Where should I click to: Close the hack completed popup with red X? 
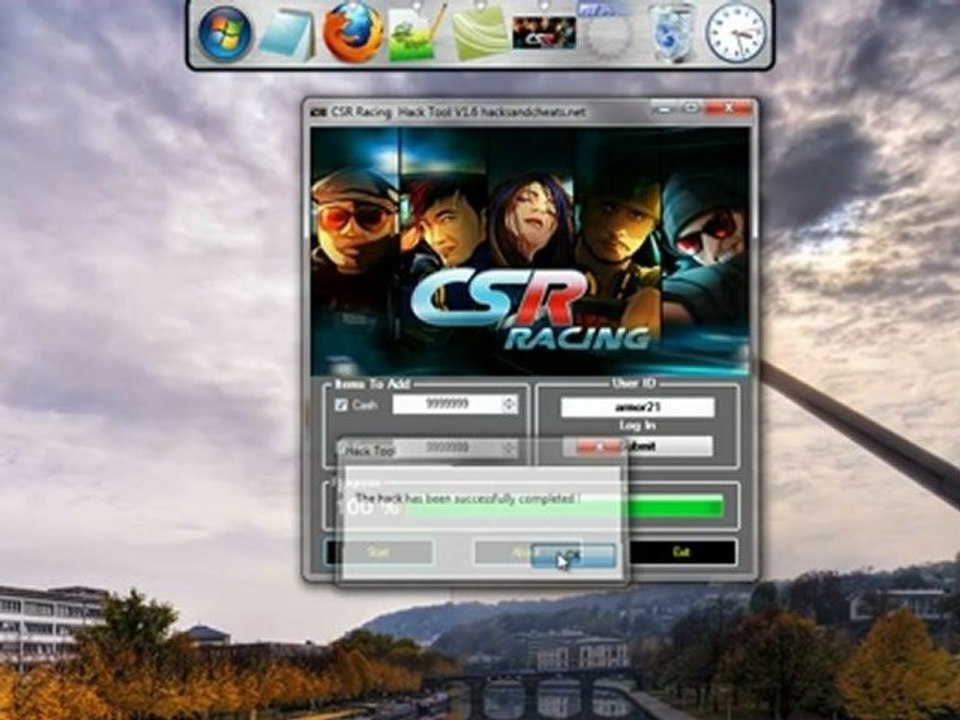pyautogui.click(x=599, y=448)
